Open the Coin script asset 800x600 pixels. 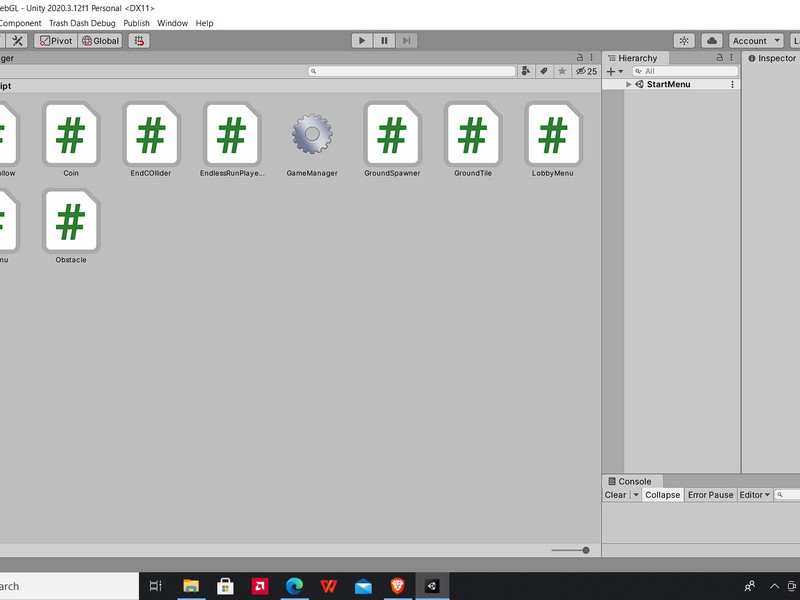[x=71, y=134]
